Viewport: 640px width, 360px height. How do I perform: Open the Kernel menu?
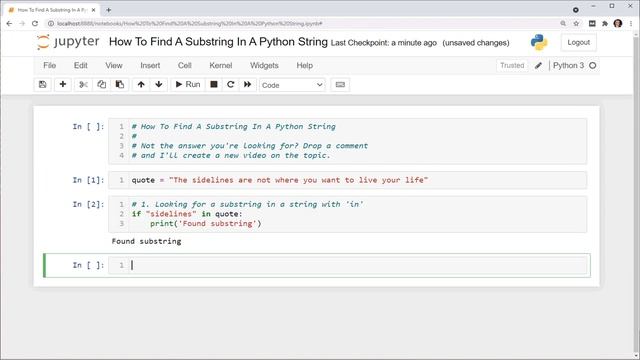pos(220,65)
